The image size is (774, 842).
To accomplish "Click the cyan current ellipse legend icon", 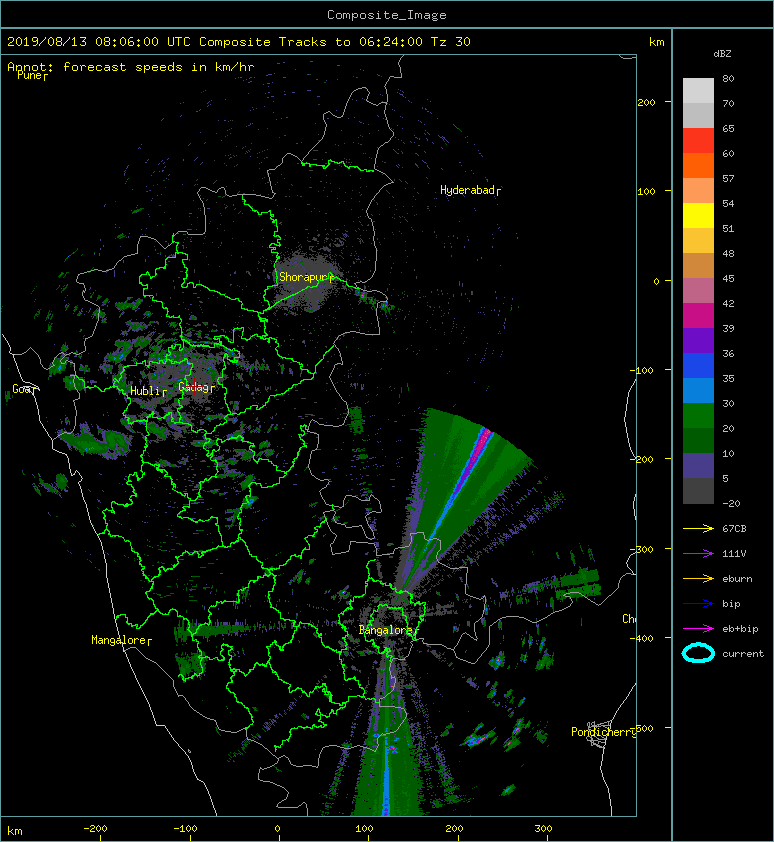I will 698,653.
